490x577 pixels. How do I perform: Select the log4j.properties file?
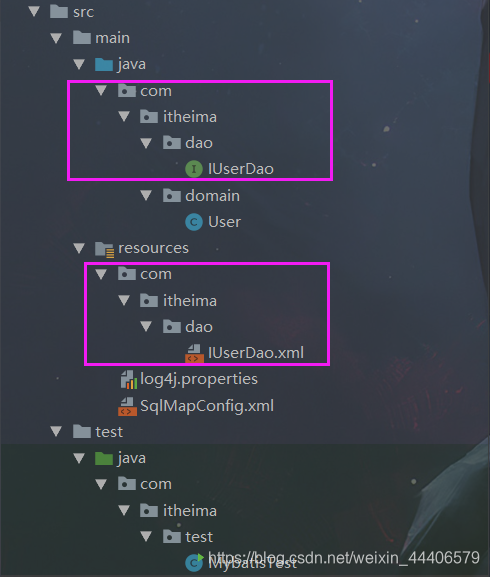(x=189, y=379)
